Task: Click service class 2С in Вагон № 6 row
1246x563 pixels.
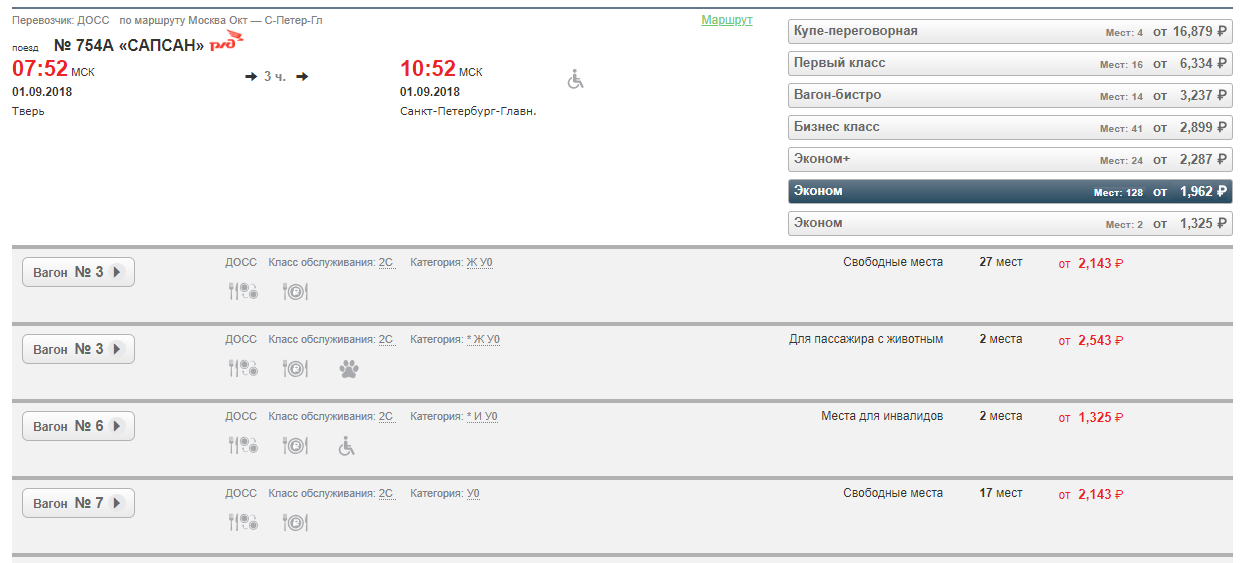Action: point(386,417)
